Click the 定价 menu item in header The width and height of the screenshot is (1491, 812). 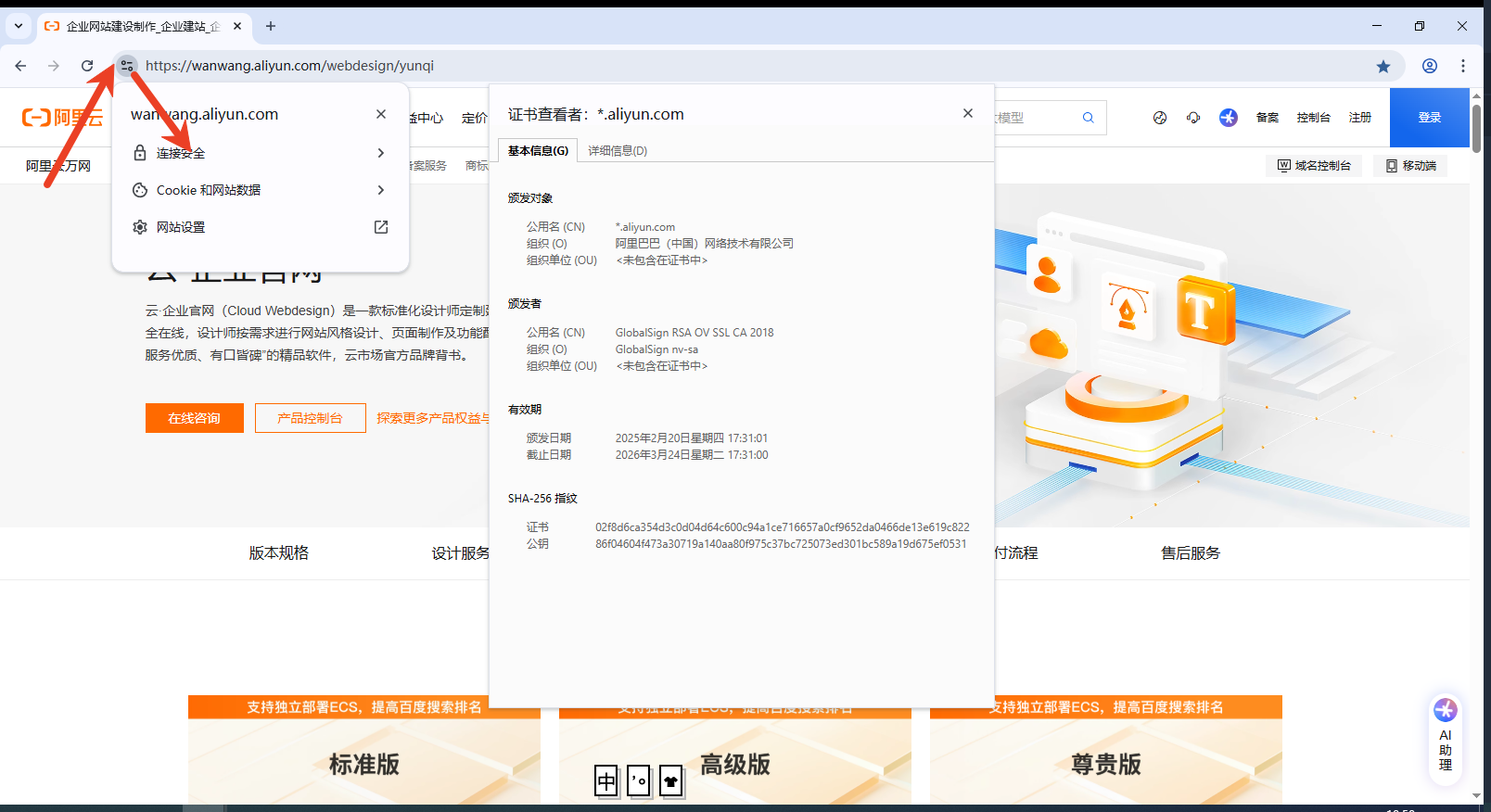474,118
